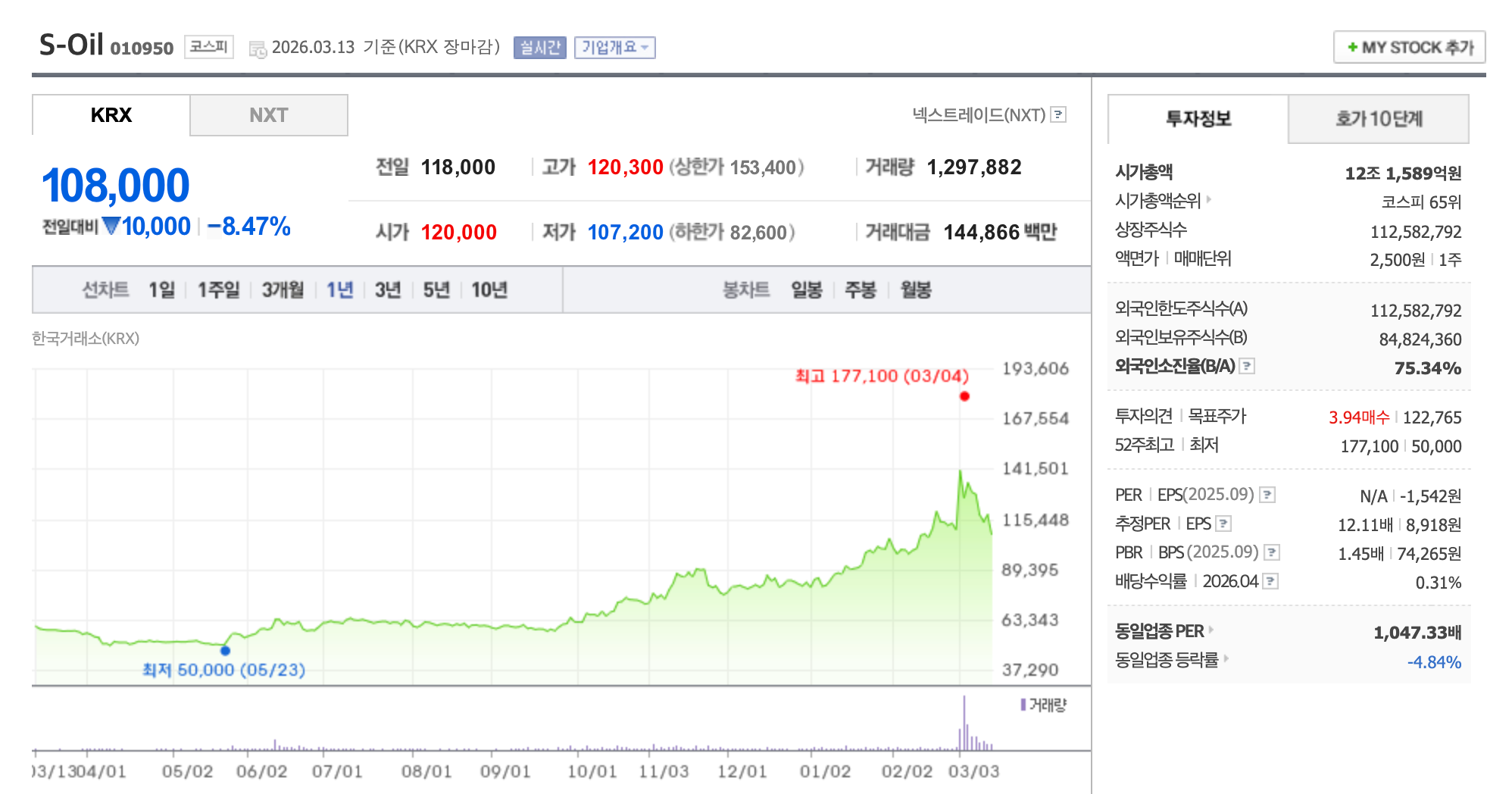Screen dimensions: 1512x794
Task: Switch to the NXT tab
Action: [x=269, y=115]
